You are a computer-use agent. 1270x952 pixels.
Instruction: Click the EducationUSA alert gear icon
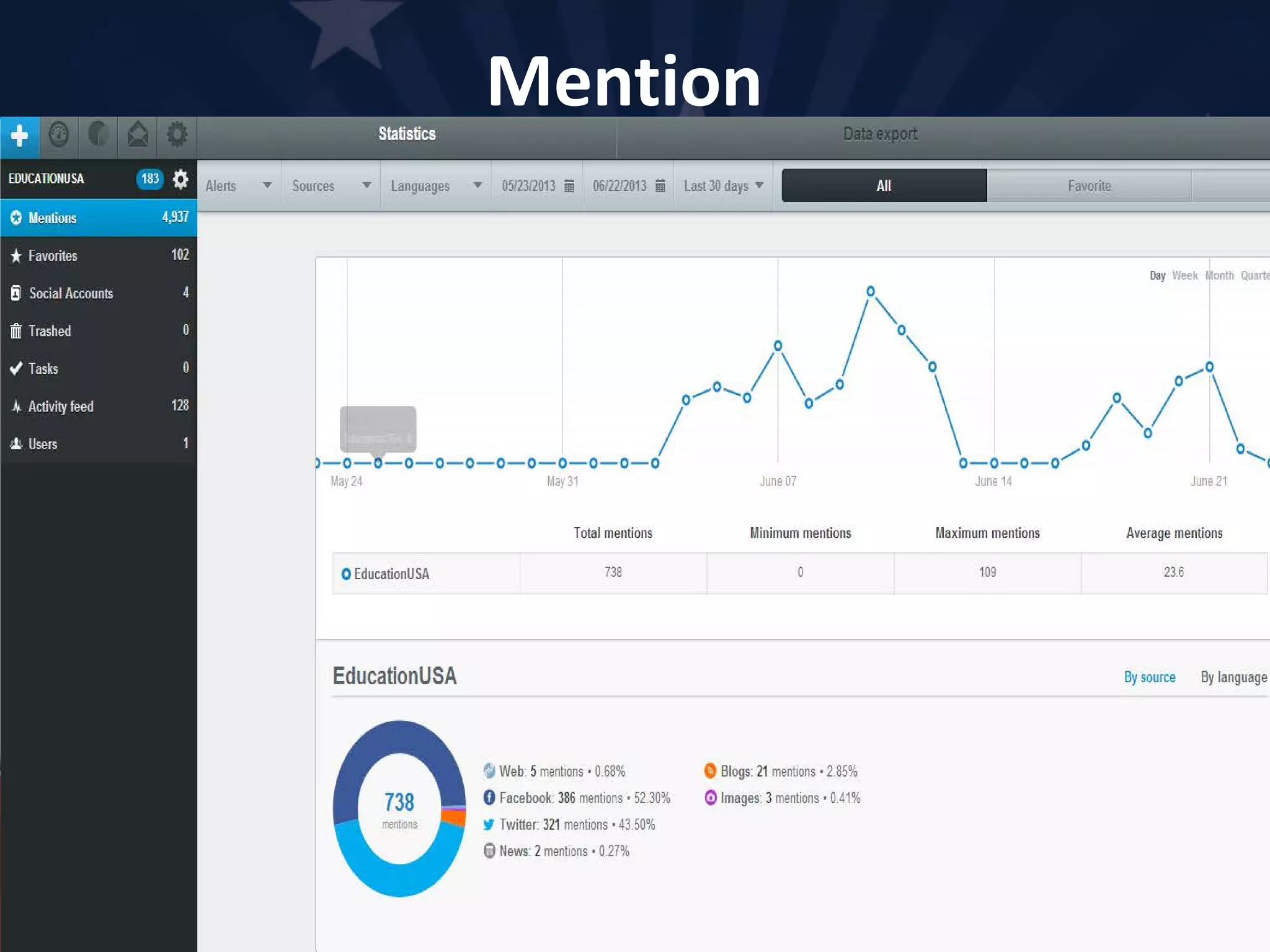pyautogui.click(x=180, y=179)
